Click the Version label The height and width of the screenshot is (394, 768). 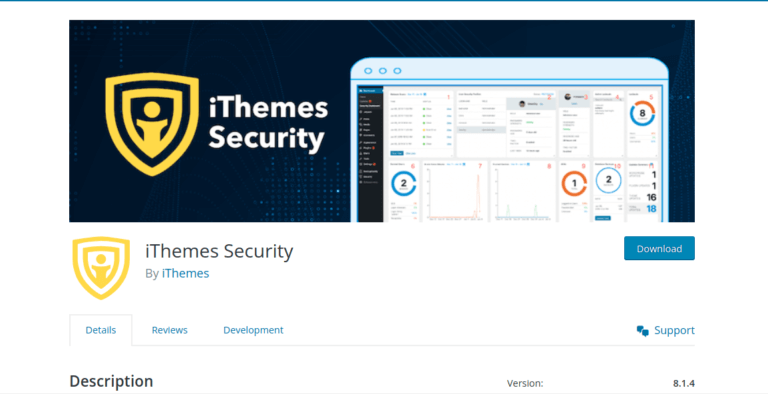point(525,383)
